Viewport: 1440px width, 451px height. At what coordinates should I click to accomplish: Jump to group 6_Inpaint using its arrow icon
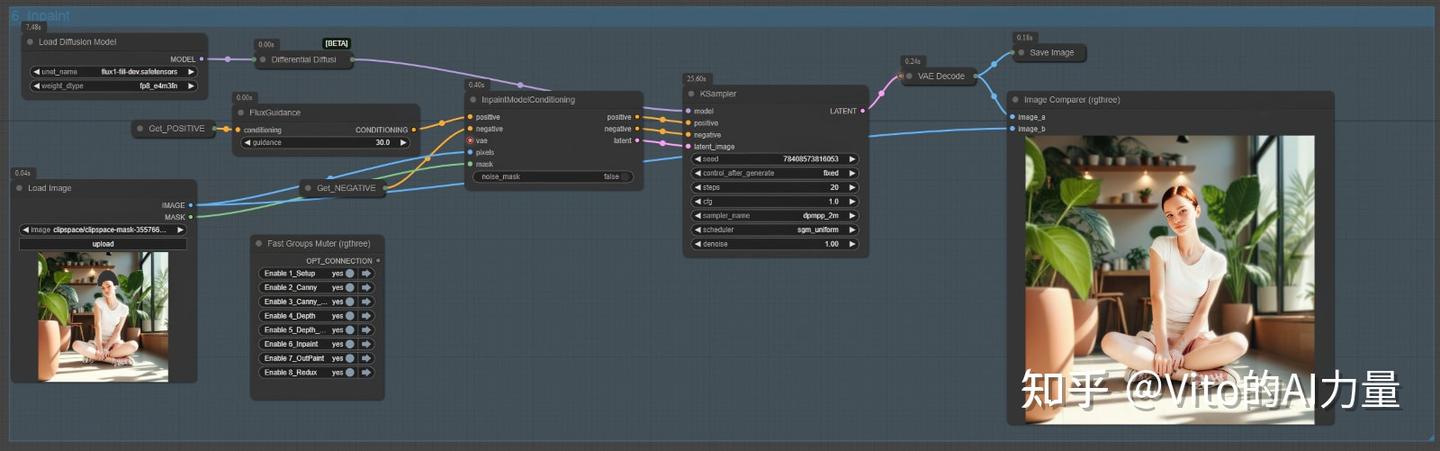click(x=366, y=344)
